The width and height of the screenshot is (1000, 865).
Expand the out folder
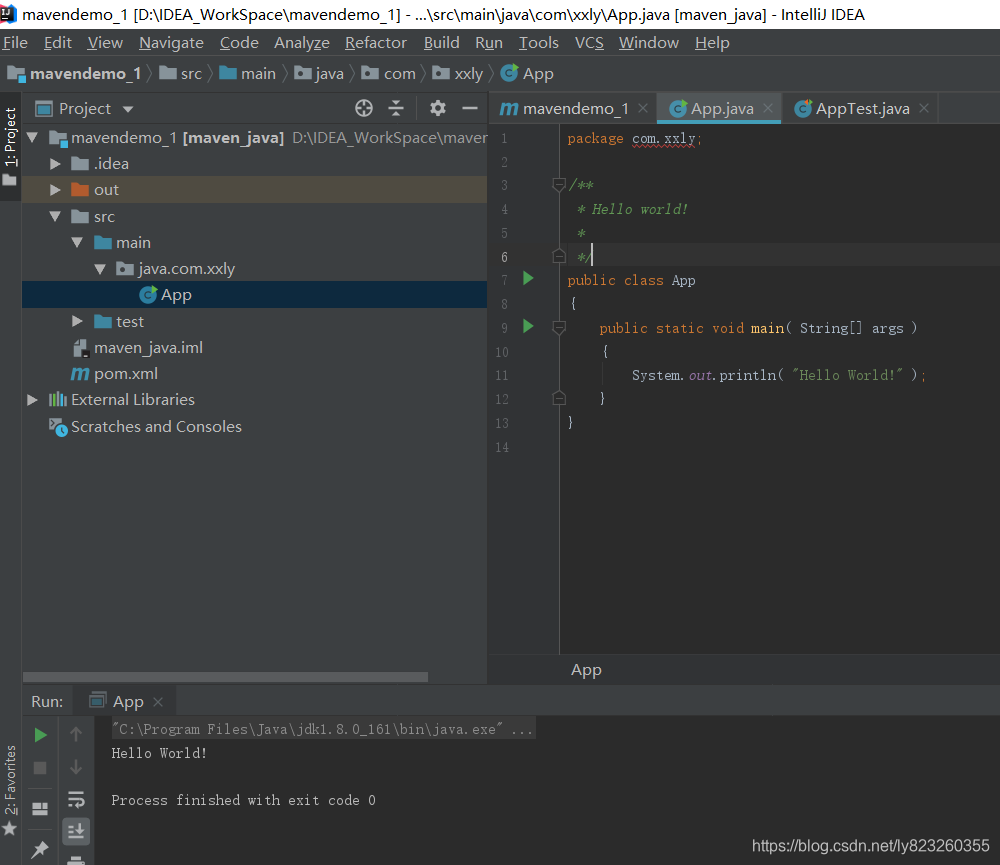(x=55, y=190)
